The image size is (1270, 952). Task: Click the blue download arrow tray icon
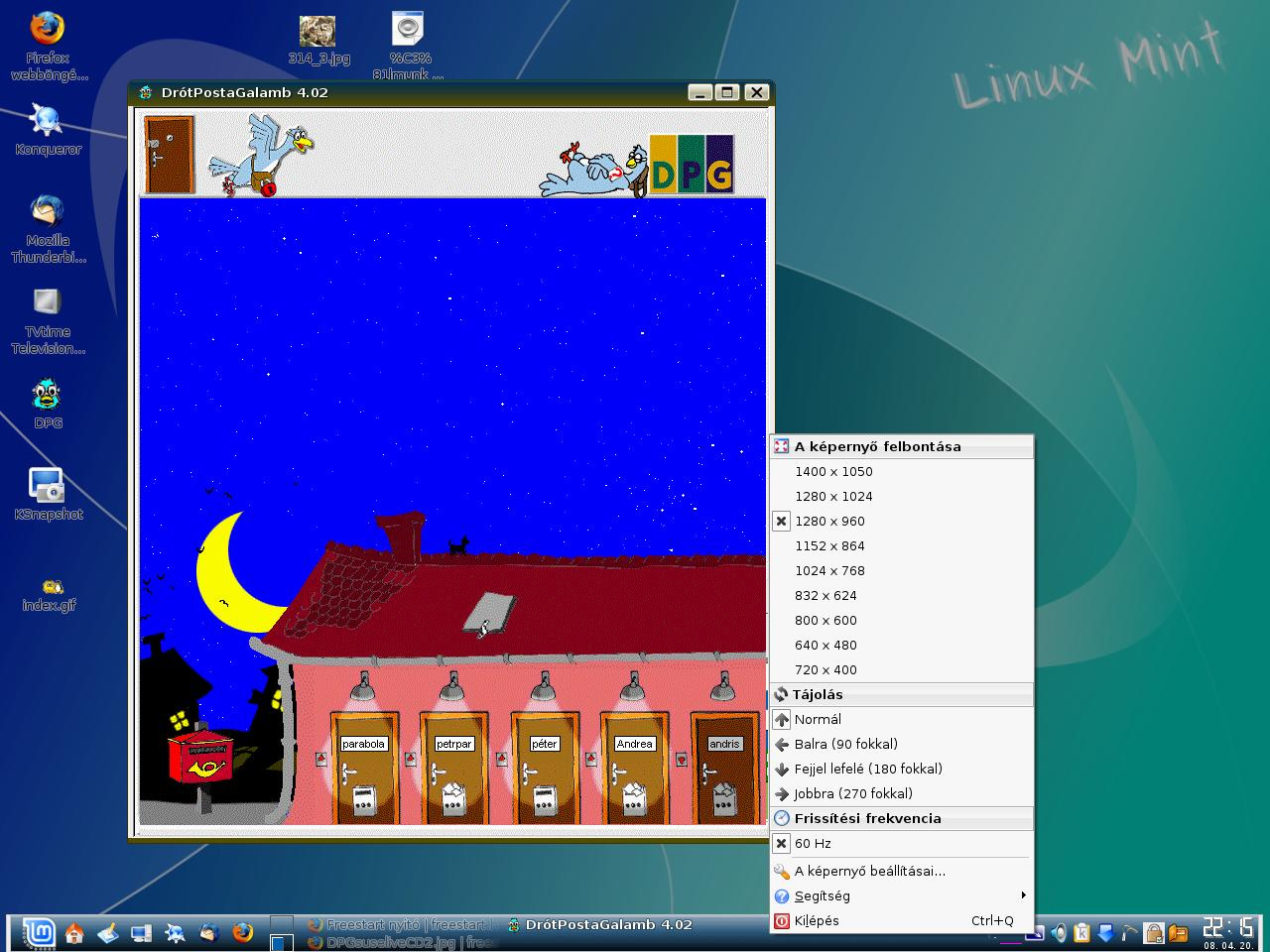tap(1105, 932)
